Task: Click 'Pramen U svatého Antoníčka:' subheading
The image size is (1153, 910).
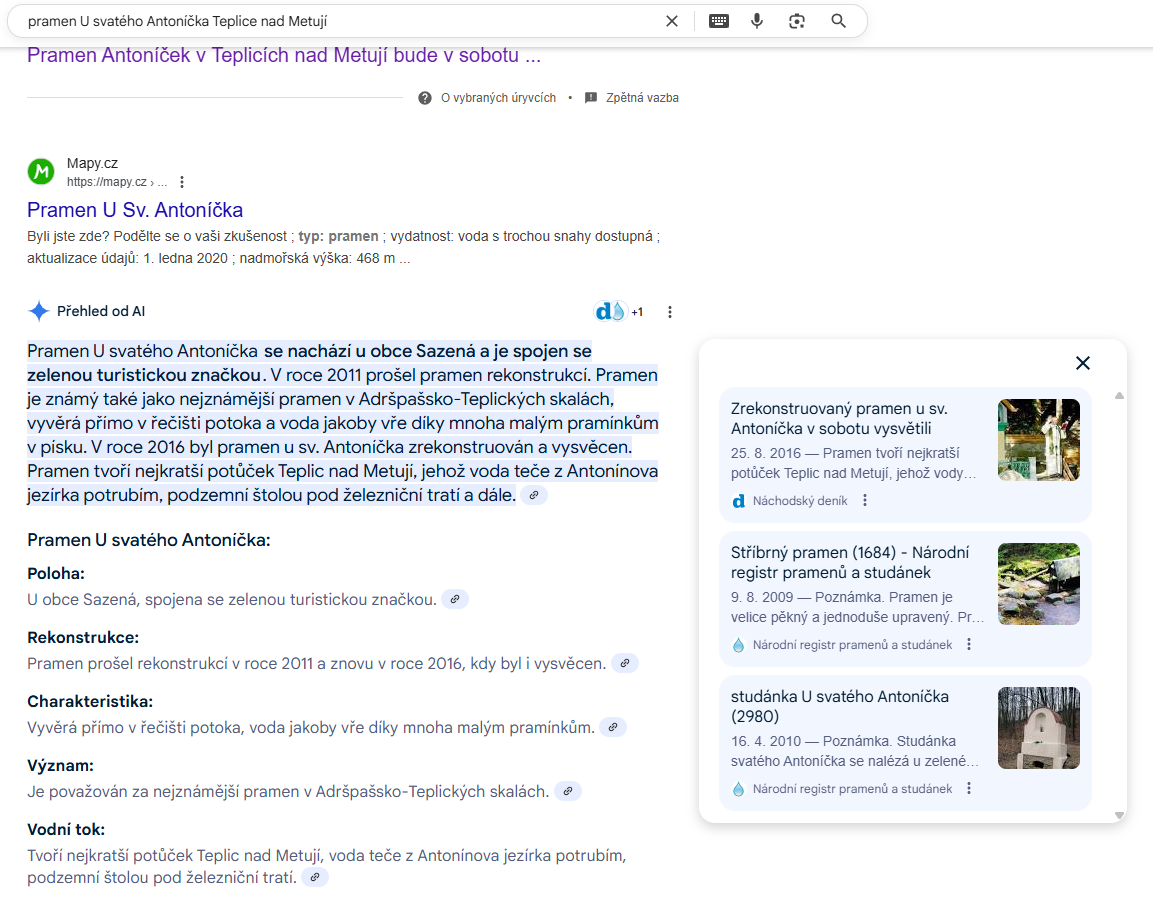Action: 149,540
